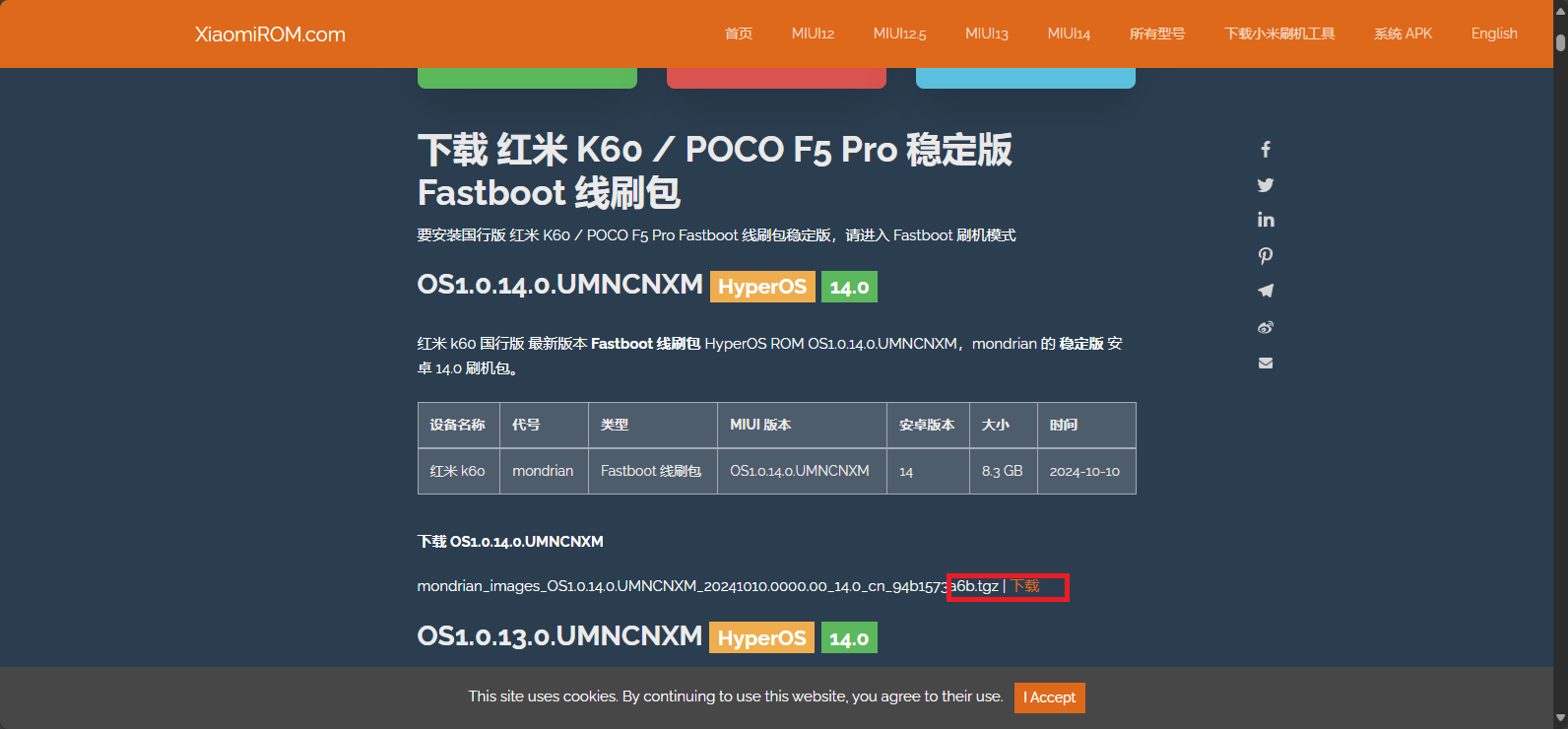The width and height of the screenshot is (1568, 729).
Task: Share page via Twitter icon
Action: [x=1266, y=185]
